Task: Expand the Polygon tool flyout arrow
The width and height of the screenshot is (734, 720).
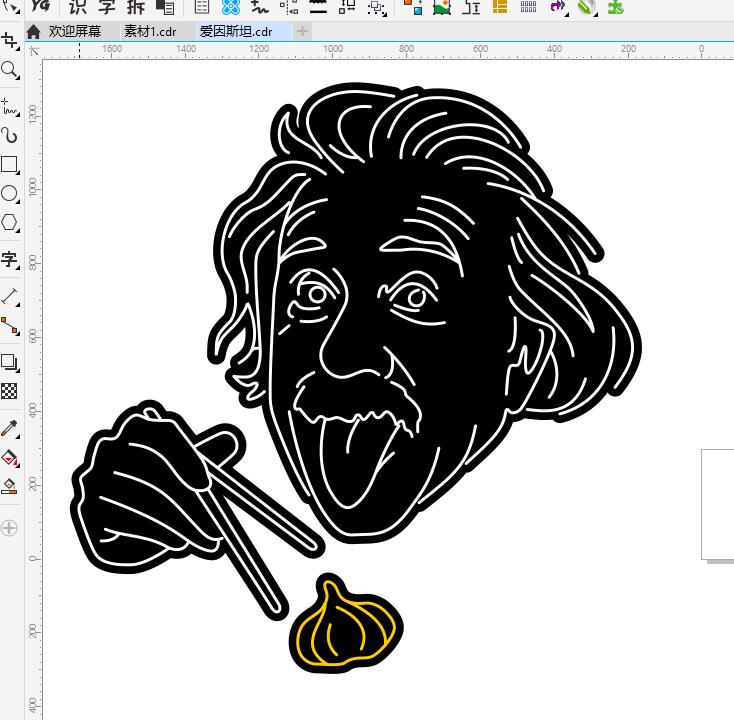Action: [17, 230]
